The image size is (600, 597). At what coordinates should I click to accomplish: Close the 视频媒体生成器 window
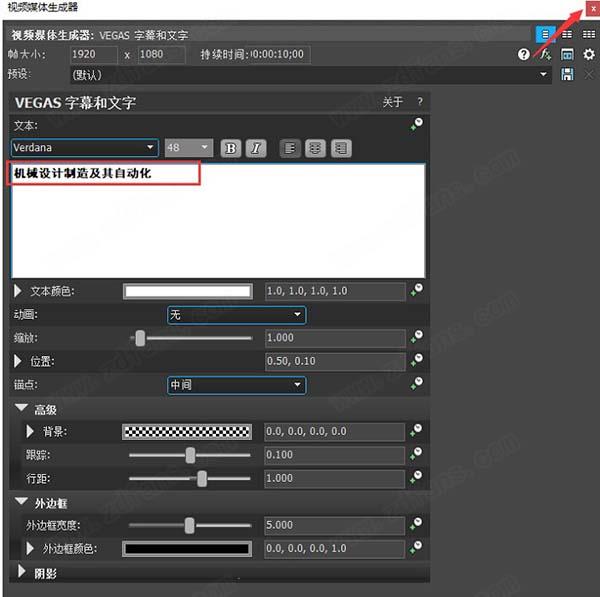pyautogui.click(x=593, y=8)
